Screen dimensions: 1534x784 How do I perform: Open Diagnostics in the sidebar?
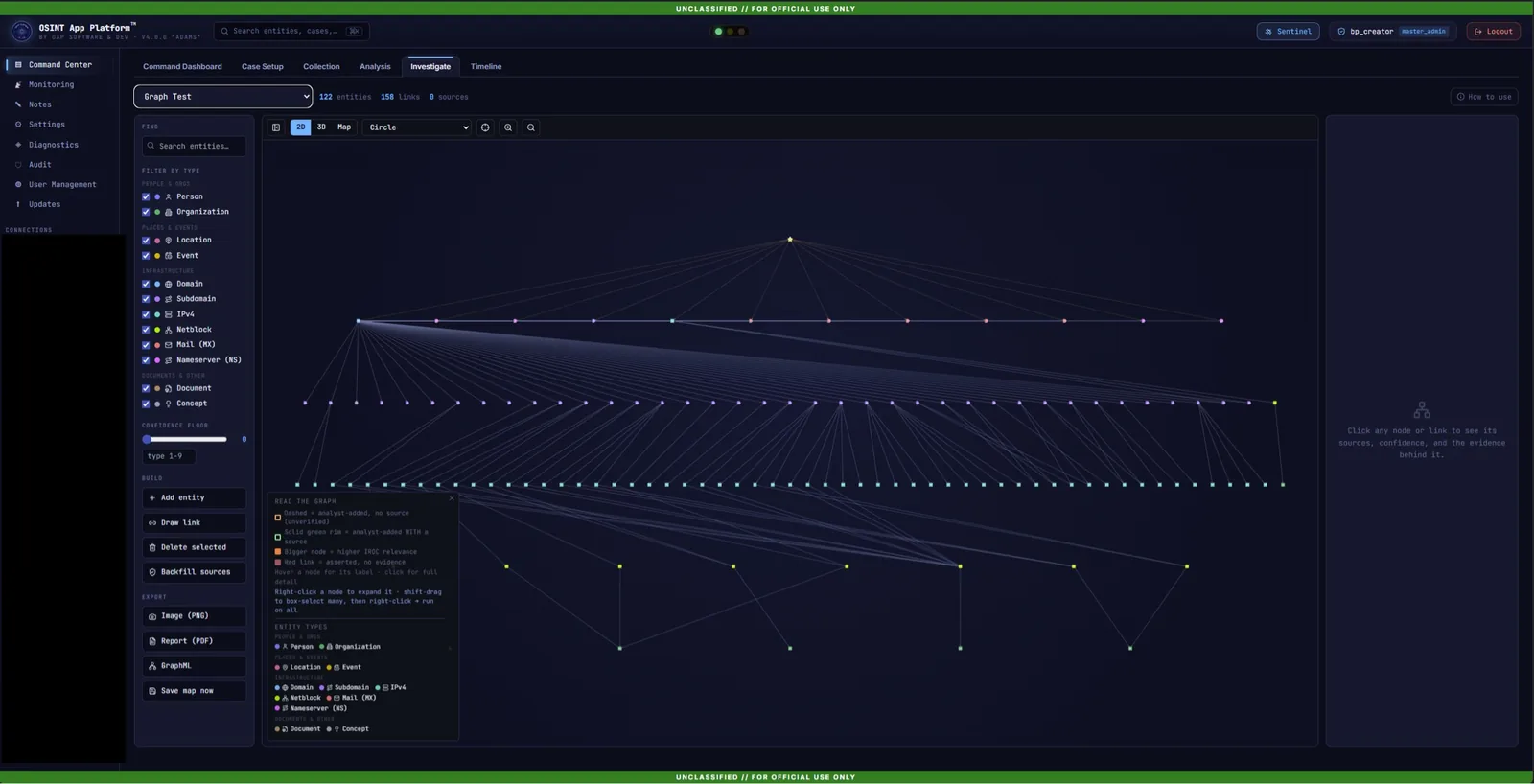click(x=53, y=145)
